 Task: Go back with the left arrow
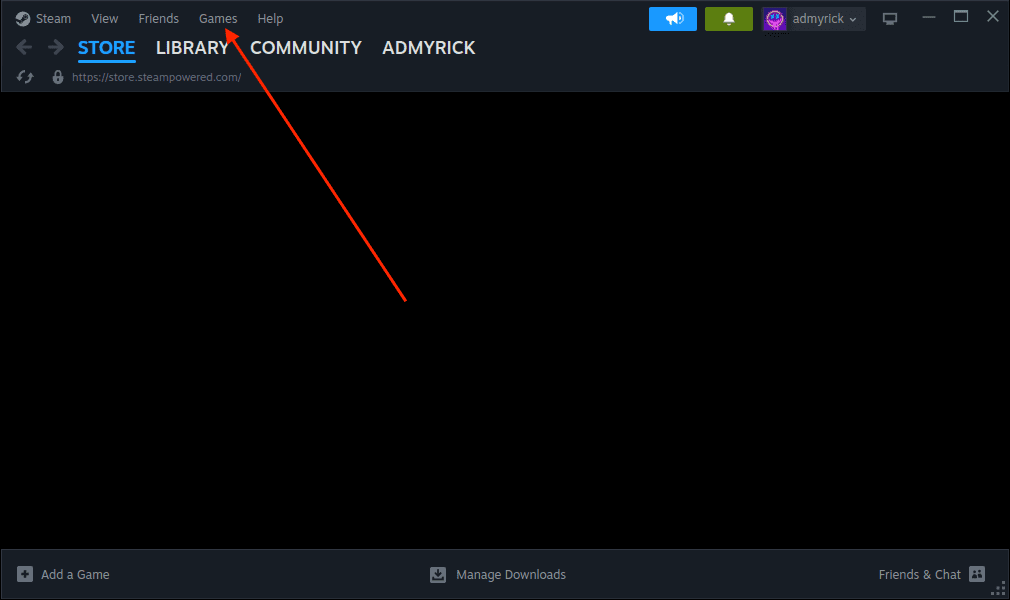24,47
